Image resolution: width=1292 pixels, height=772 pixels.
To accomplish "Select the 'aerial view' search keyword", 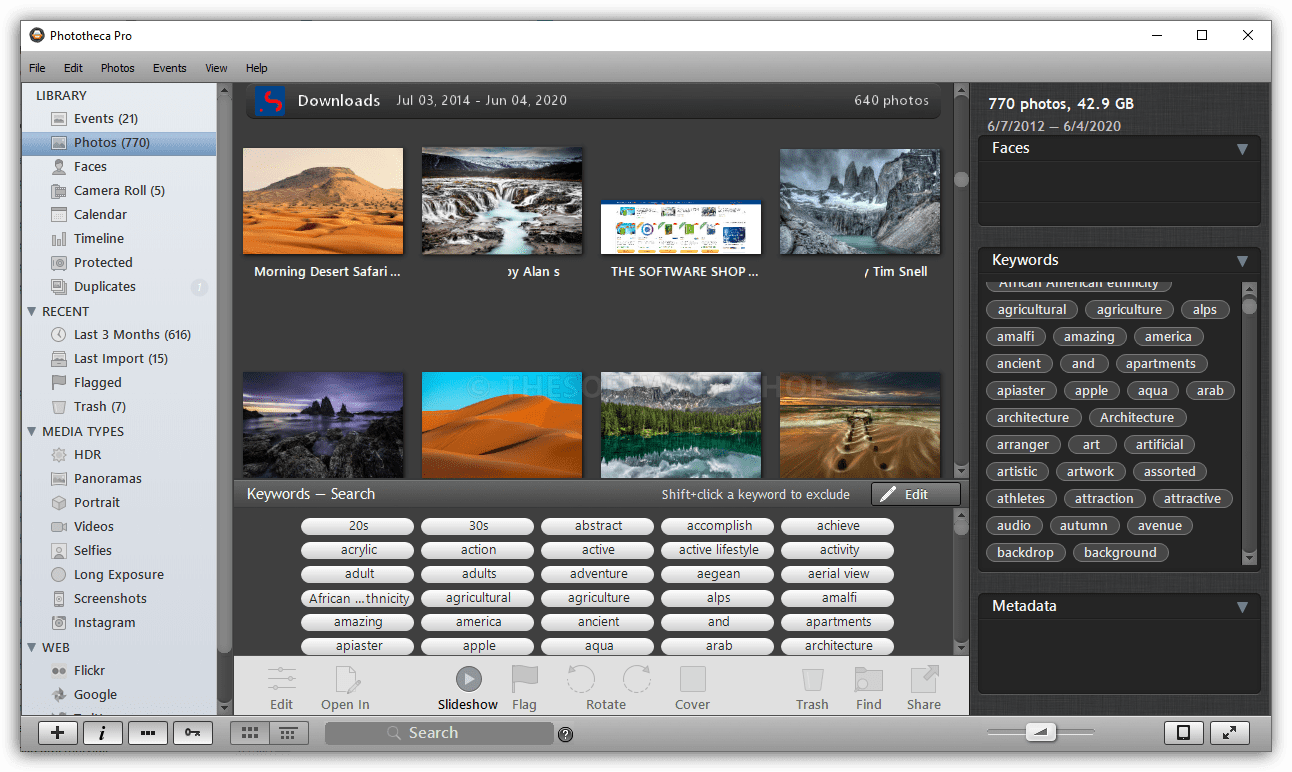I will click(838, 574).
